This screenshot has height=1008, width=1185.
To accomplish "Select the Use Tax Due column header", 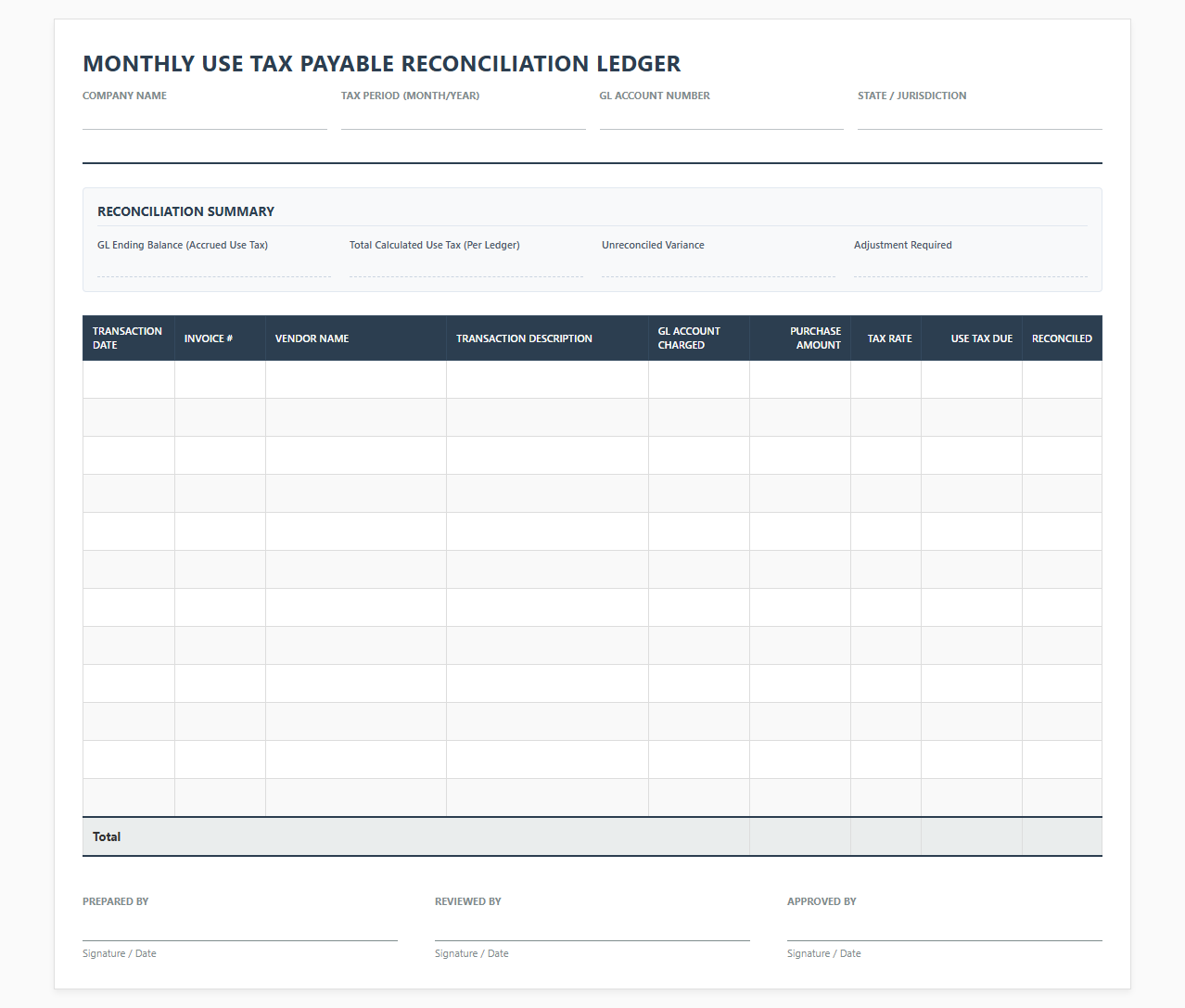I will pyautogui.click(x=972, y=338).
